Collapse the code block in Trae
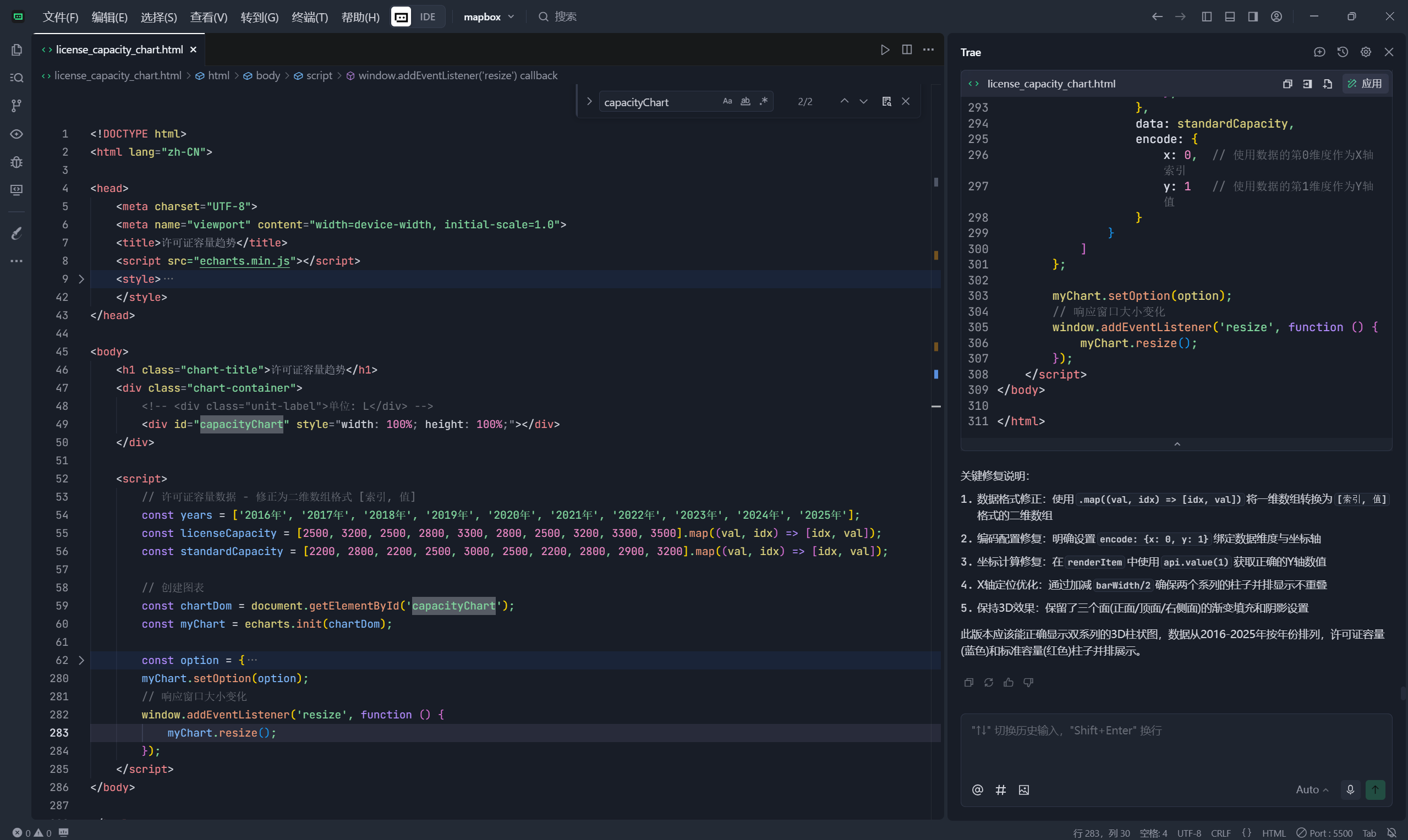1408x840 pixels. pos(1176,444)
